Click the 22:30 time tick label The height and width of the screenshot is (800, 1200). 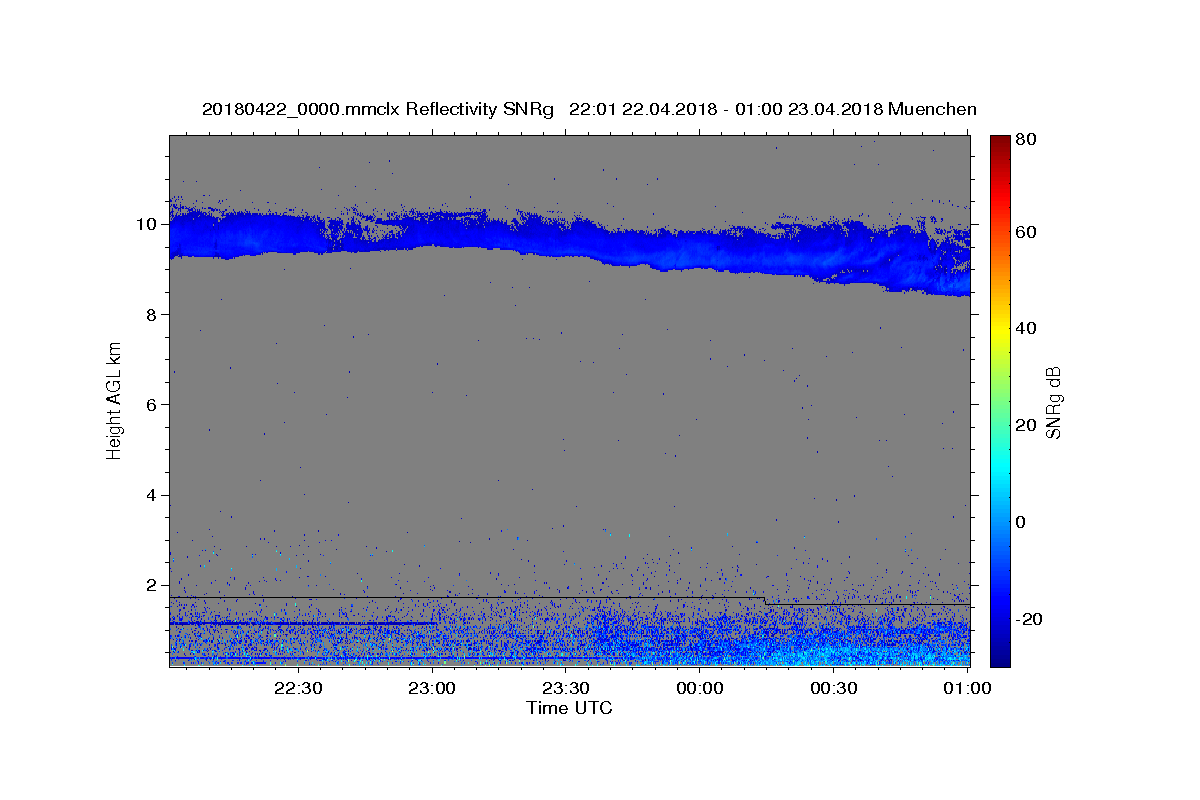298,689
